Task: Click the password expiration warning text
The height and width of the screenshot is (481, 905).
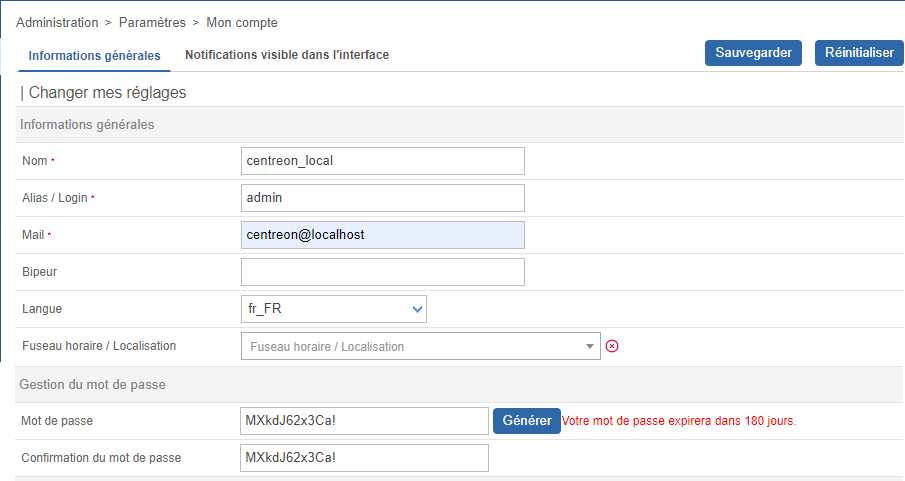Action: click(679, 421)
